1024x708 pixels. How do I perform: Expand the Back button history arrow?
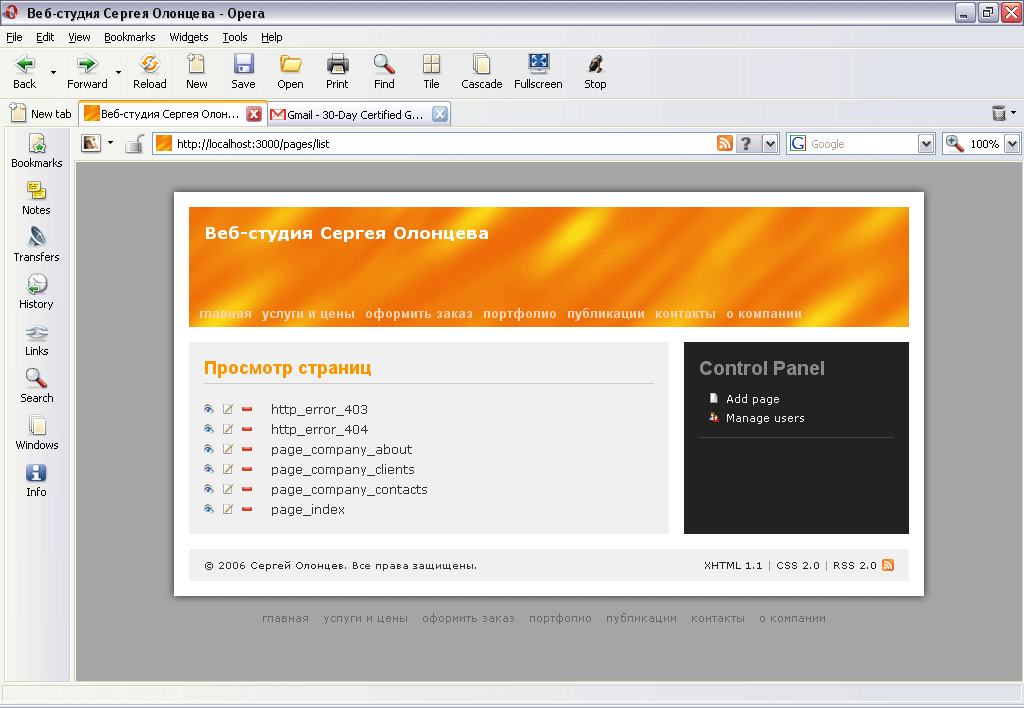(53, 72)
